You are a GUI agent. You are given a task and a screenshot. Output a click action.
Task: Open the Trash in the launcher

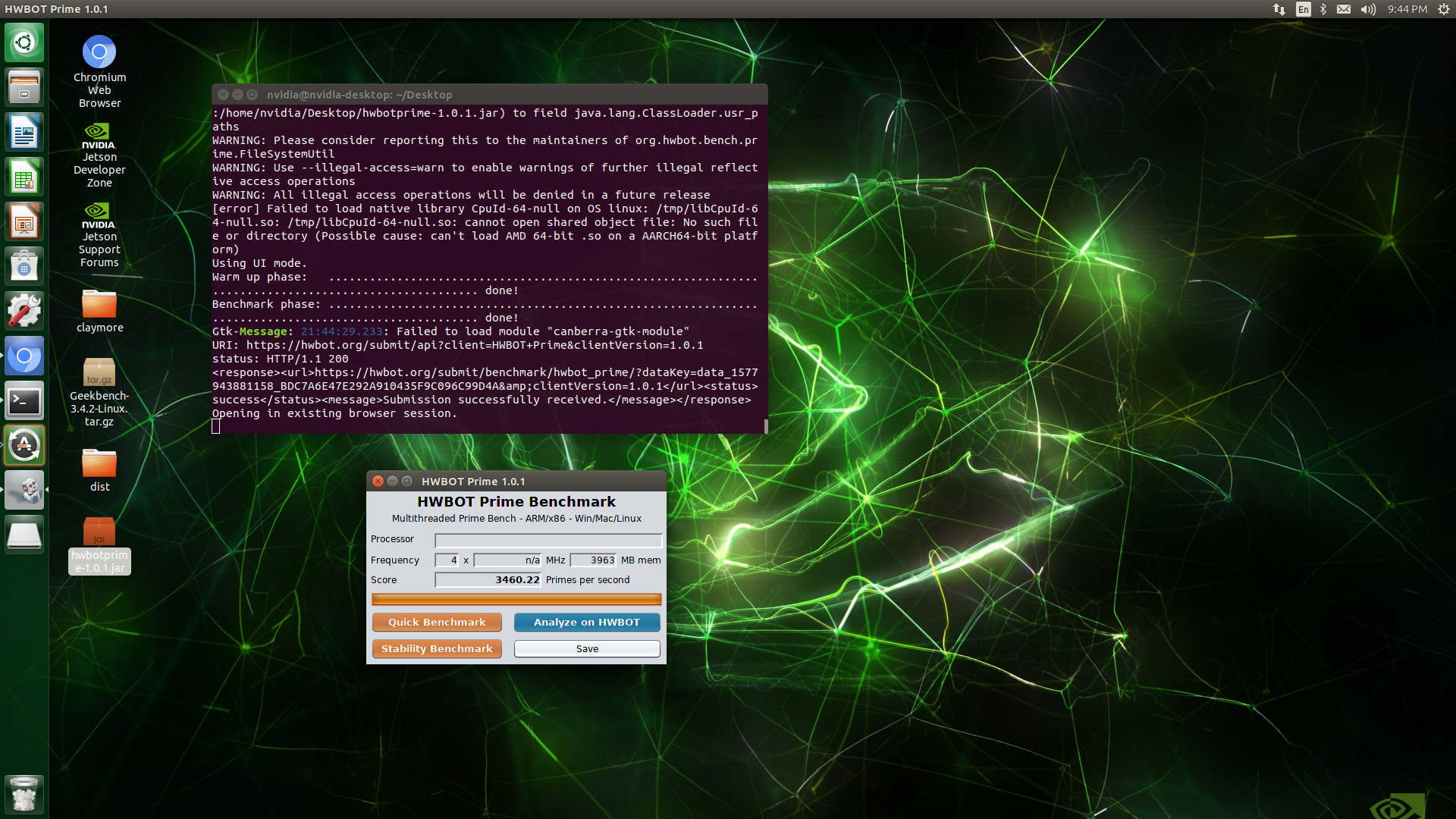pyautogui.click(x=24, y=794)
